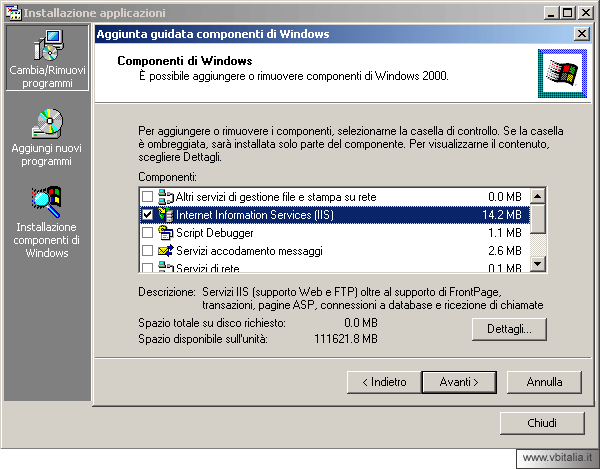The width and height of the screenshot is (600, 469).
Task: Click the 2.6 MB size value
Action: (x=505, y=251)
